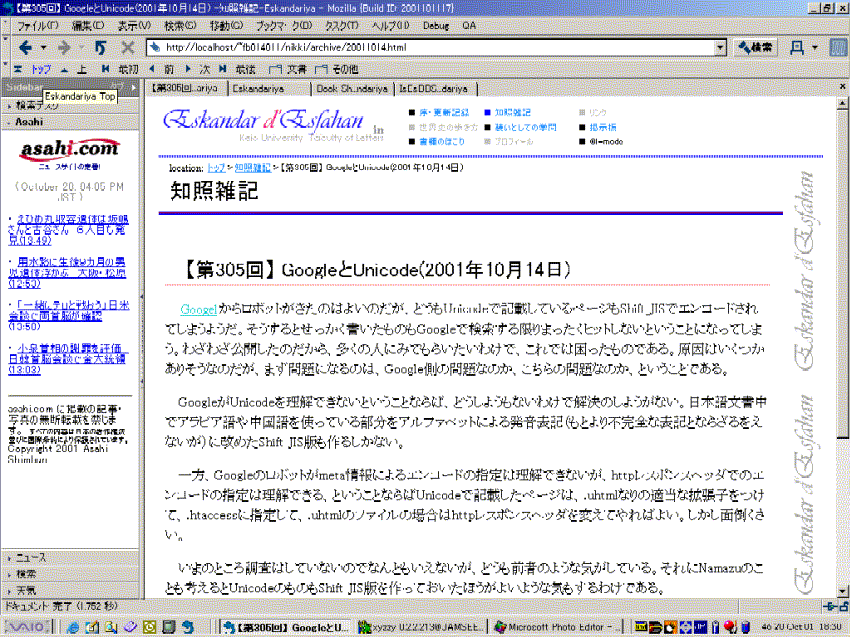Viewport: 850px width, 637px height.
Task: Jump to the 最初 (first) page link
Action: click(120, 69)
